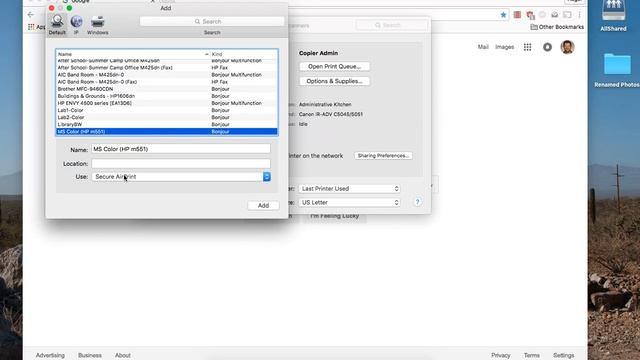640x360 pixels.
Task: Select HP ENVY 4500 series printer
Action: [x=167, y=103]
